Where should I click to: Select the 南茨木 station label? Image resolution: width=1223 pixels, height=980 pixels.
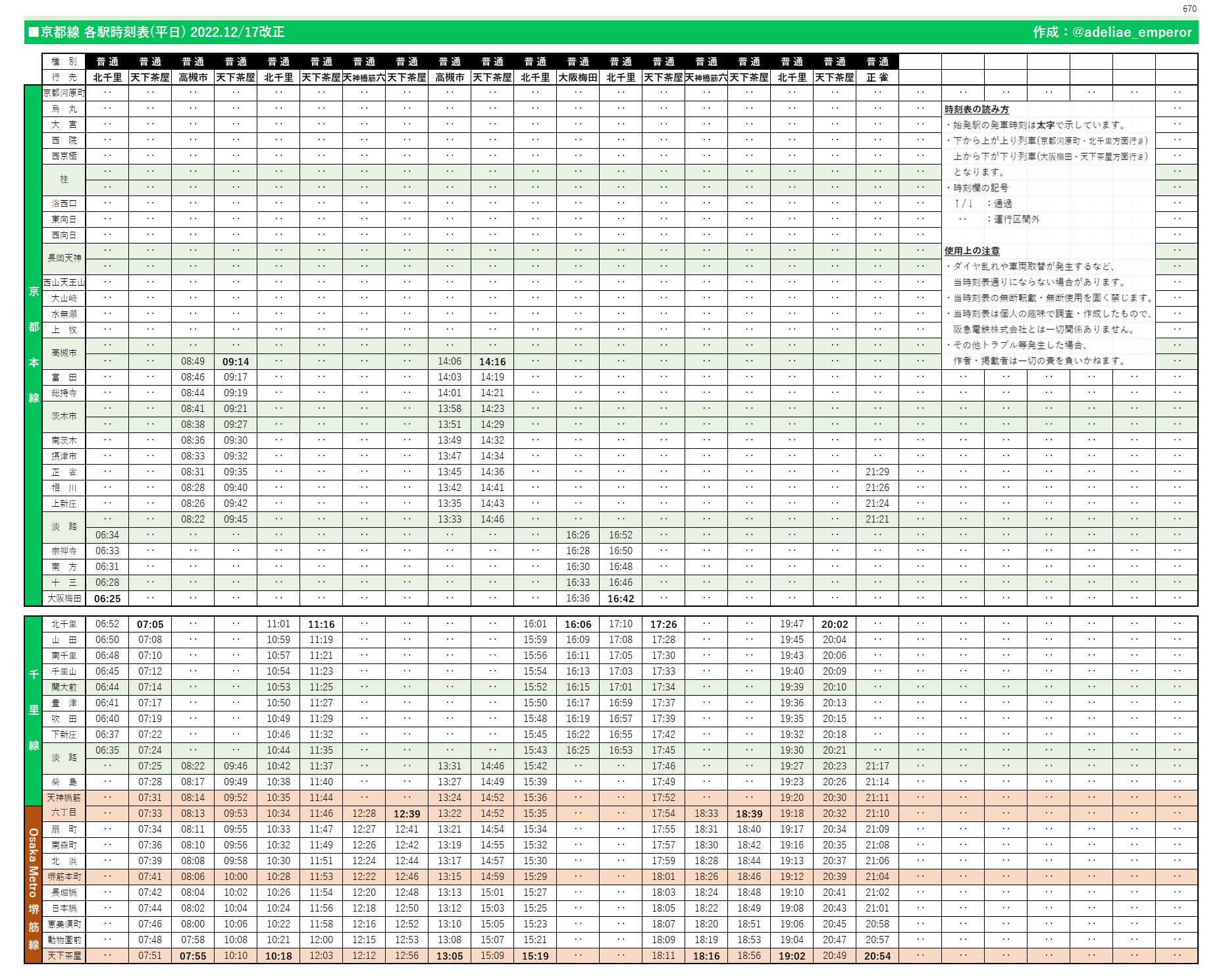coord(64,440)
